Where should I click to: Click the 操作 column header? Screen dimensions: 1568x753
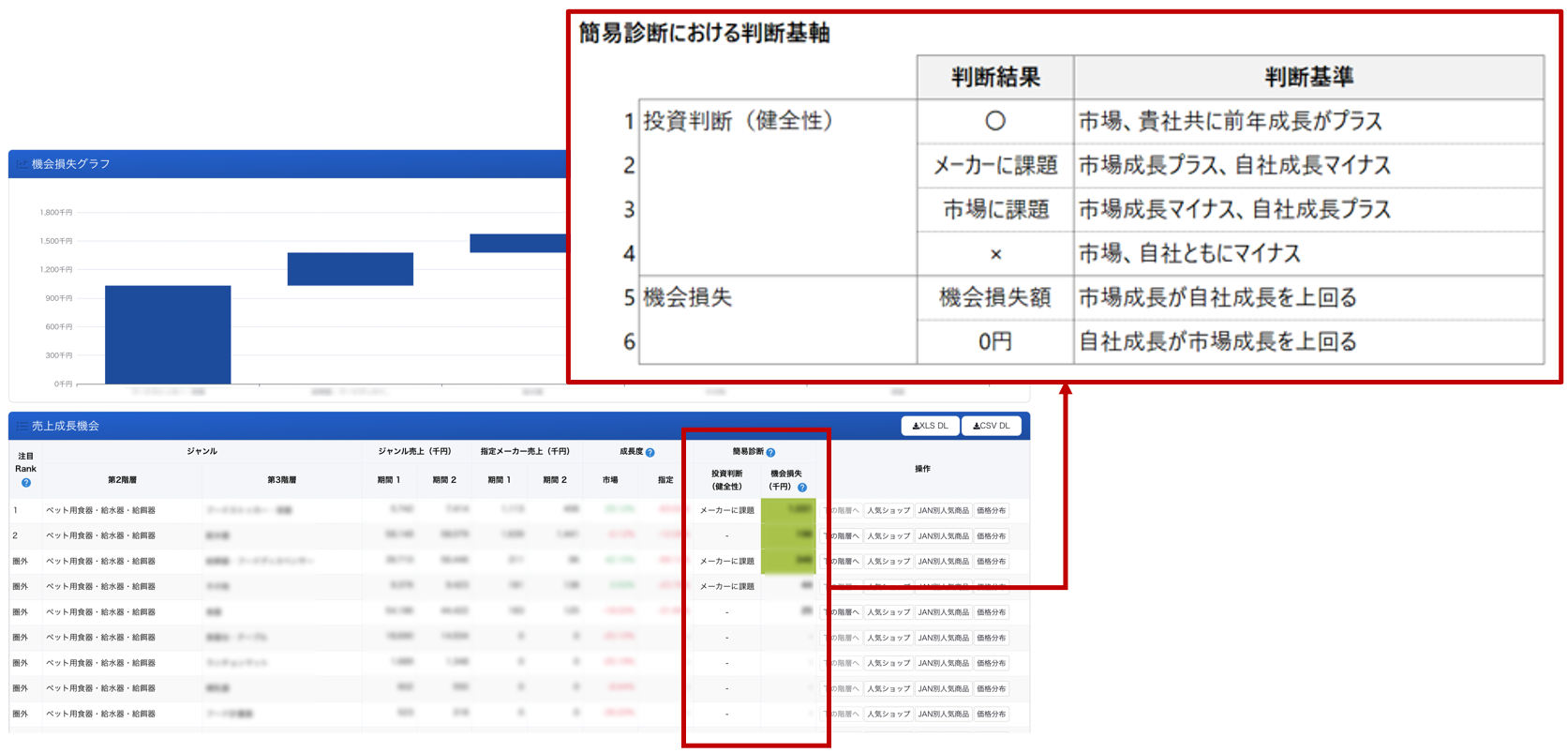point(922,468)
